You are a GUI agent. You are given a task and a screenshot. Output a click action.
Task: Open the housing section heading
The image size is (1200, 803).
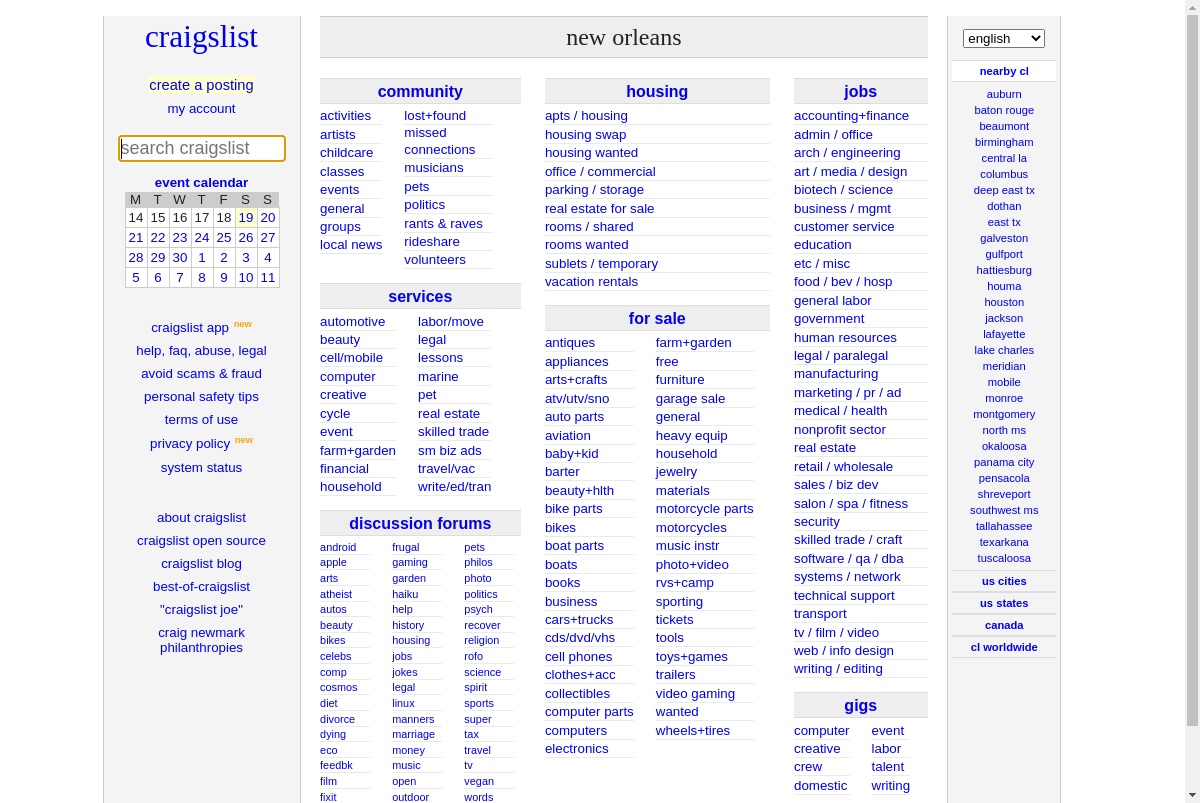[x=657, y=91]
